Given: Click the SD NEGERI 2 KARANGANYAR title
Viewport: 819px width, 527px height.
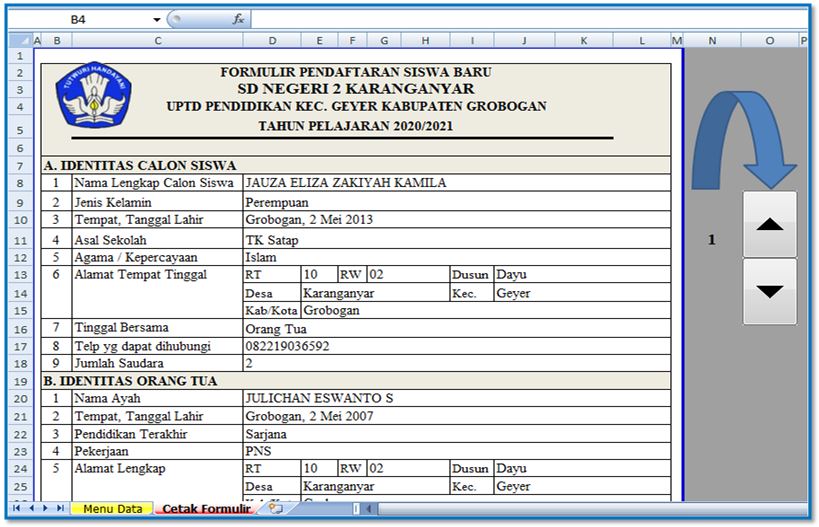Looking at the screenshot, I should pyautogui.click(x=356, y=89).
